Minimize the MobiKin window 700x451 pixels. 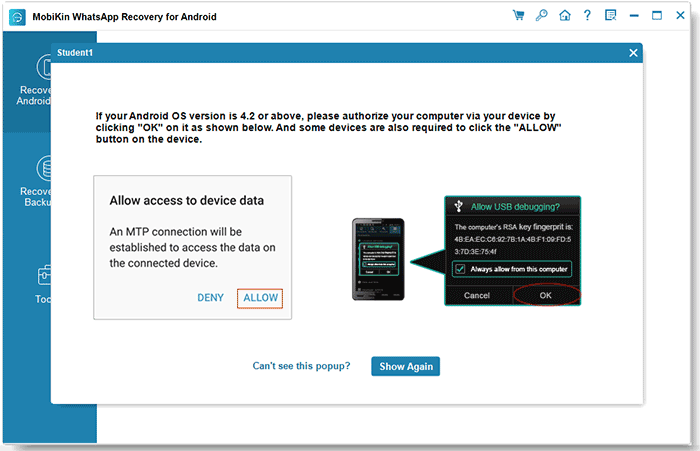(634, 16)
